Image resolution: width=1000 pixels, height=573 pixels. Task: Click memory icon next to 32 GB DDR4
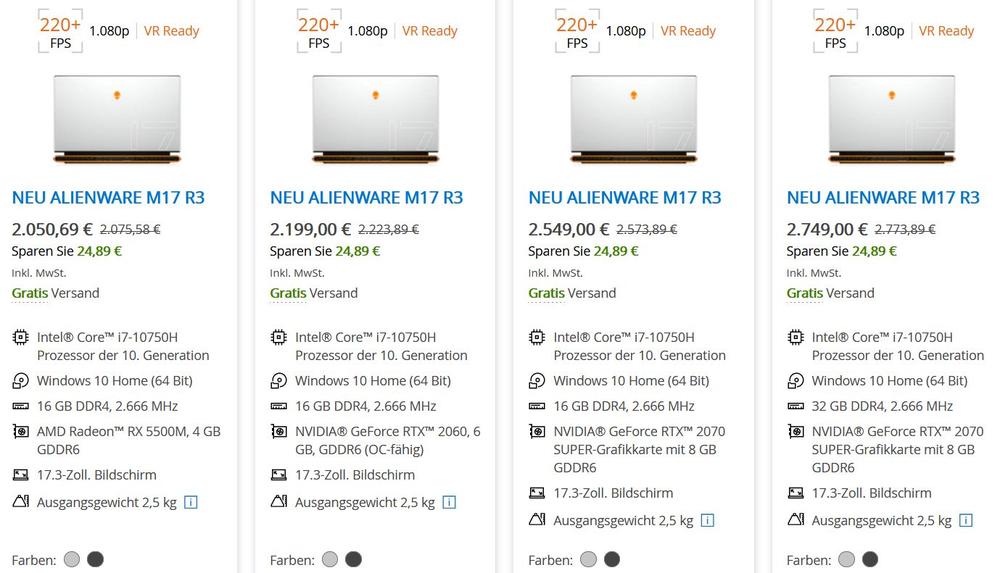796,406
